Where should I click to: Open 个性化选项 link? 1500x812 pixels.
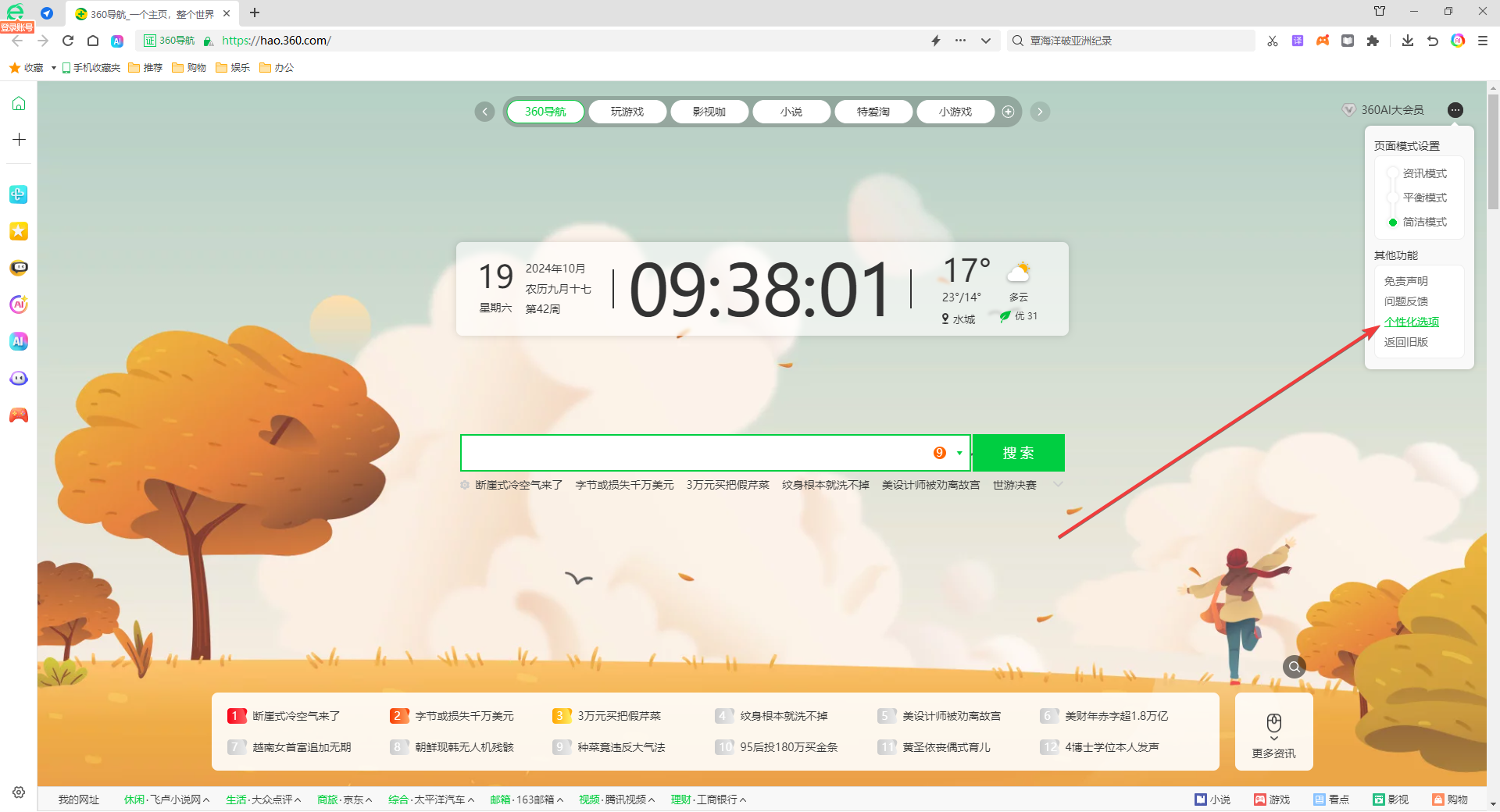pyautogui.click(x=1412, y=322)
